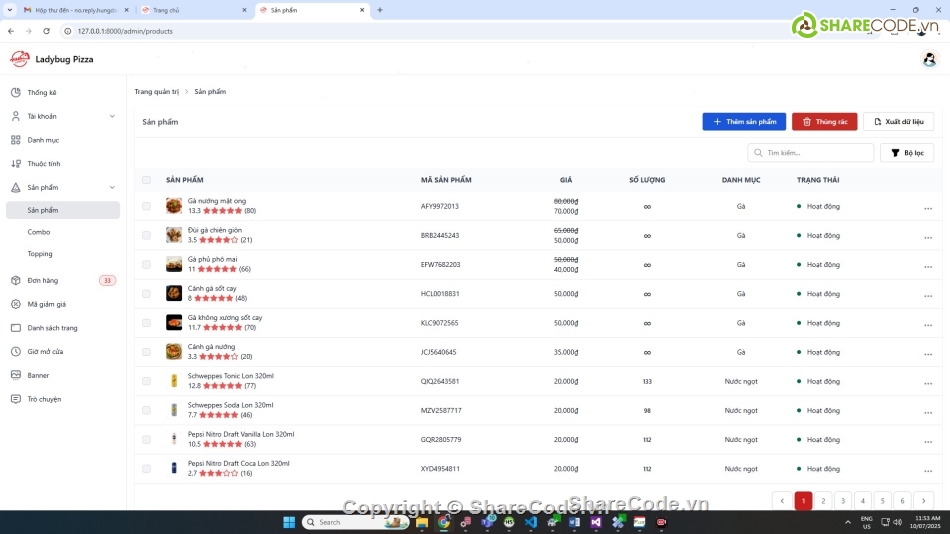Click the Ladybug Pizza logo
Screen dimensions: 950x534
pos(19,59)
